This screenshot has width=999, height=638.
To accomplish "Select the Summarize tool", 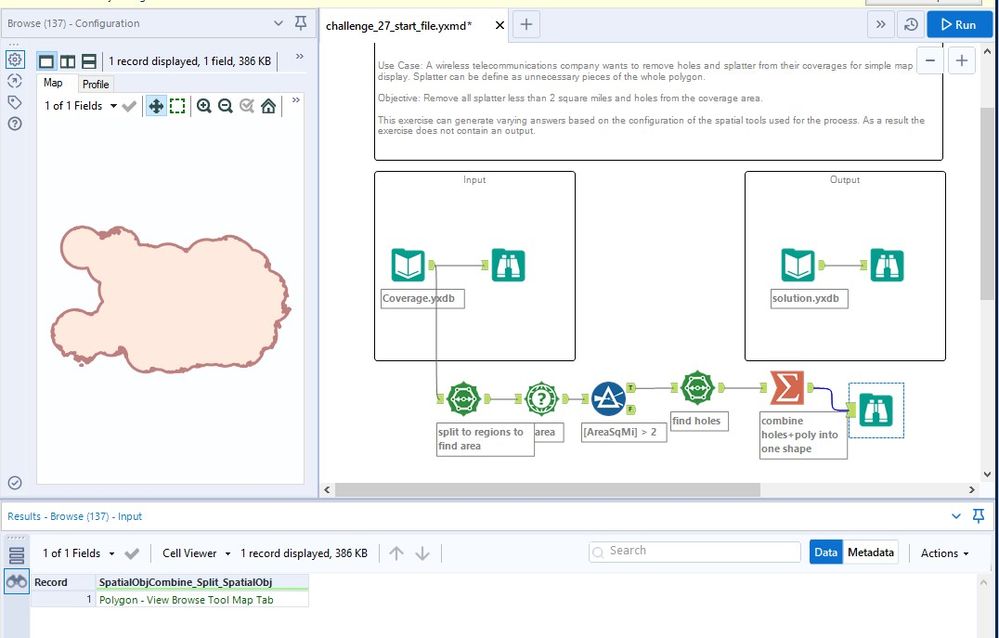I will point(787,388).
